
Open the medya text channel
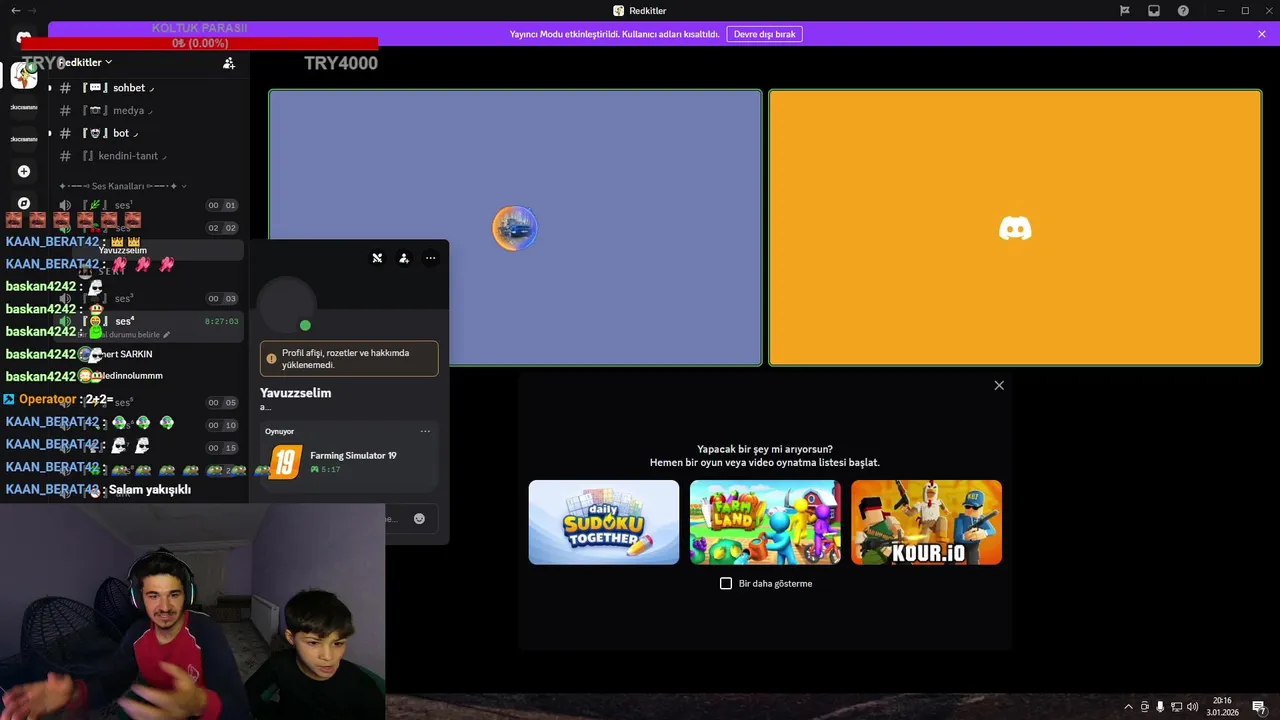pyautogui.click(x=147, y=110)
